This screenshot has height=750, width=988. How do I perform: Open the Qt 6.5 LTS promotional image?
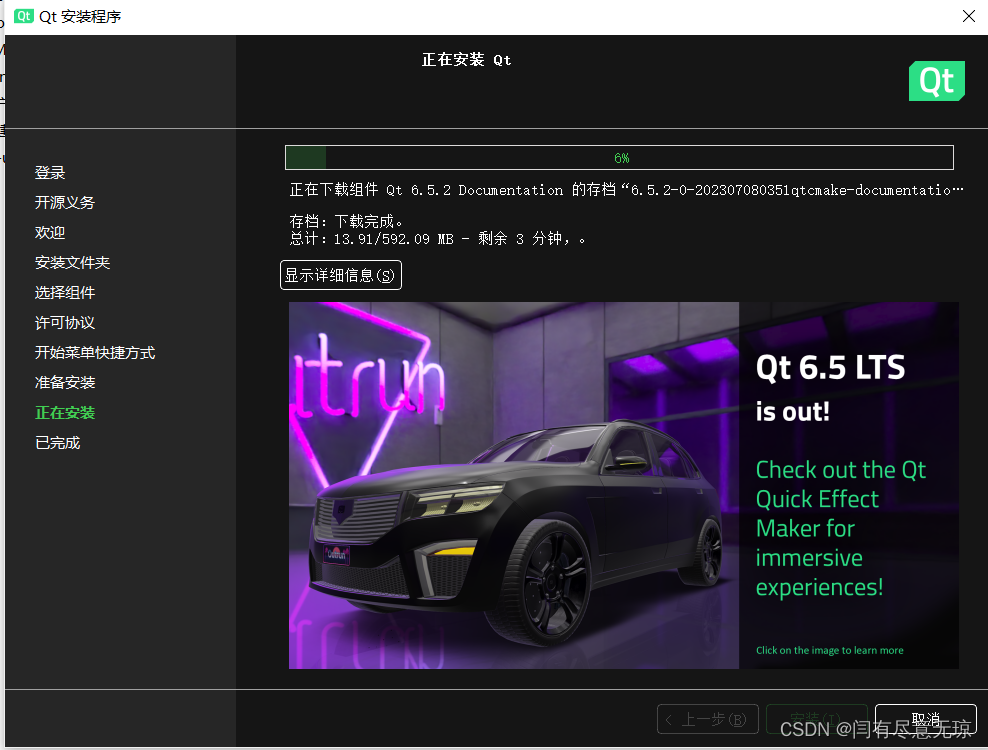pyautogui.click(x=624, y=485)
